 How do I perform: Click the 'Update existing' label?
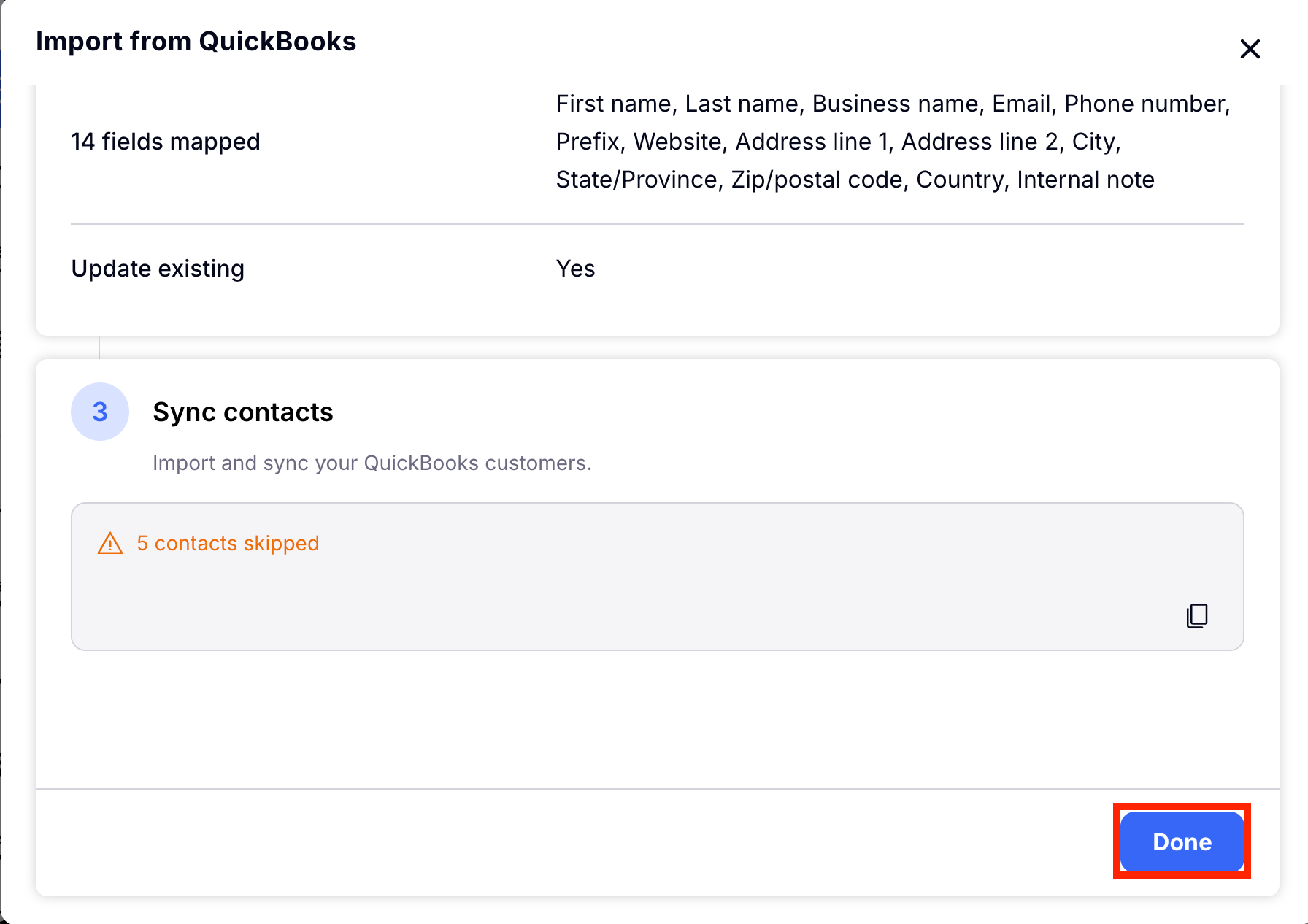point(158,269)
